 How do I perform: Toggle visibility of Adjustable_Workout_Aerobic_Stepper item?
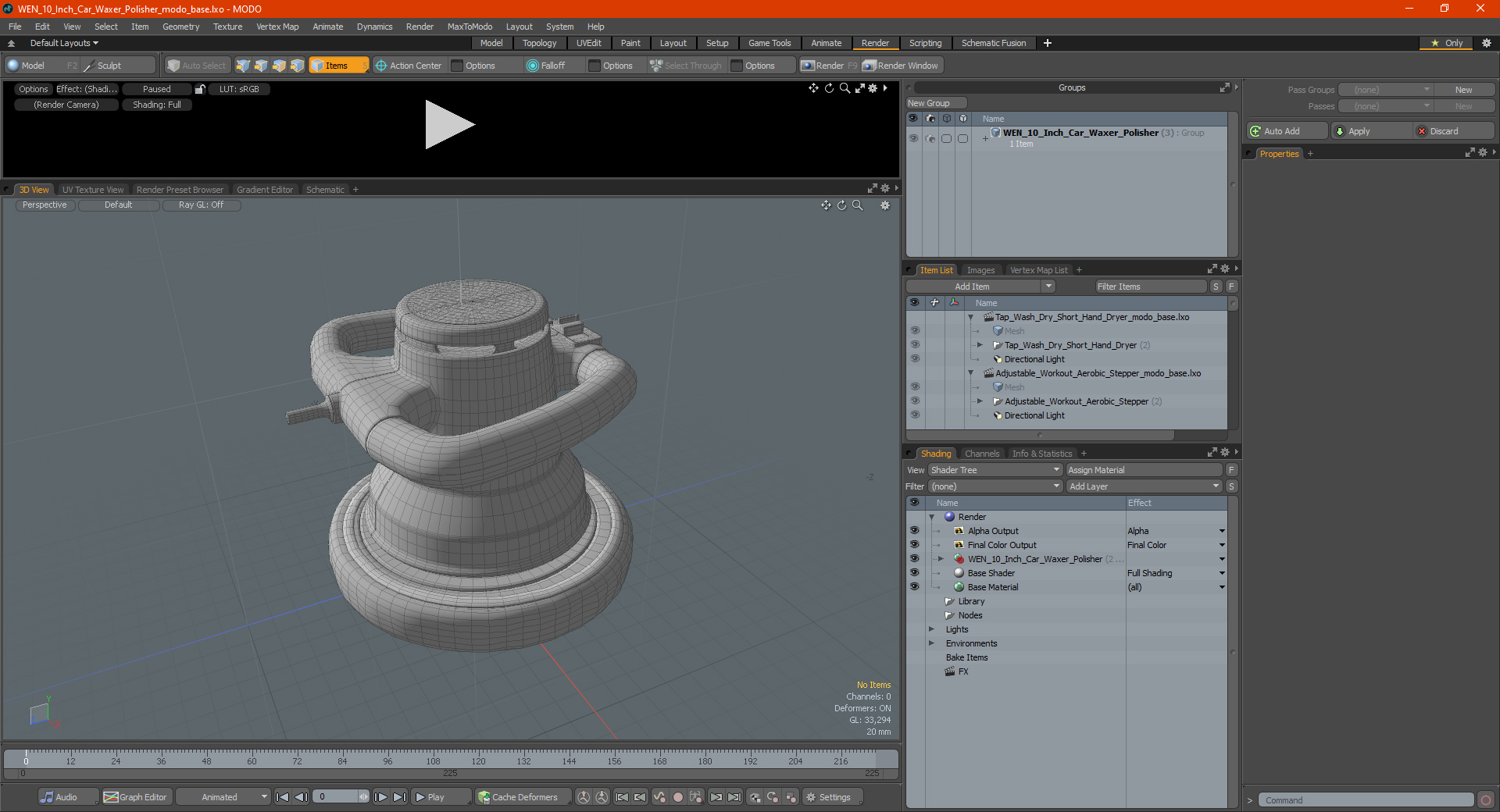point(915,401)
